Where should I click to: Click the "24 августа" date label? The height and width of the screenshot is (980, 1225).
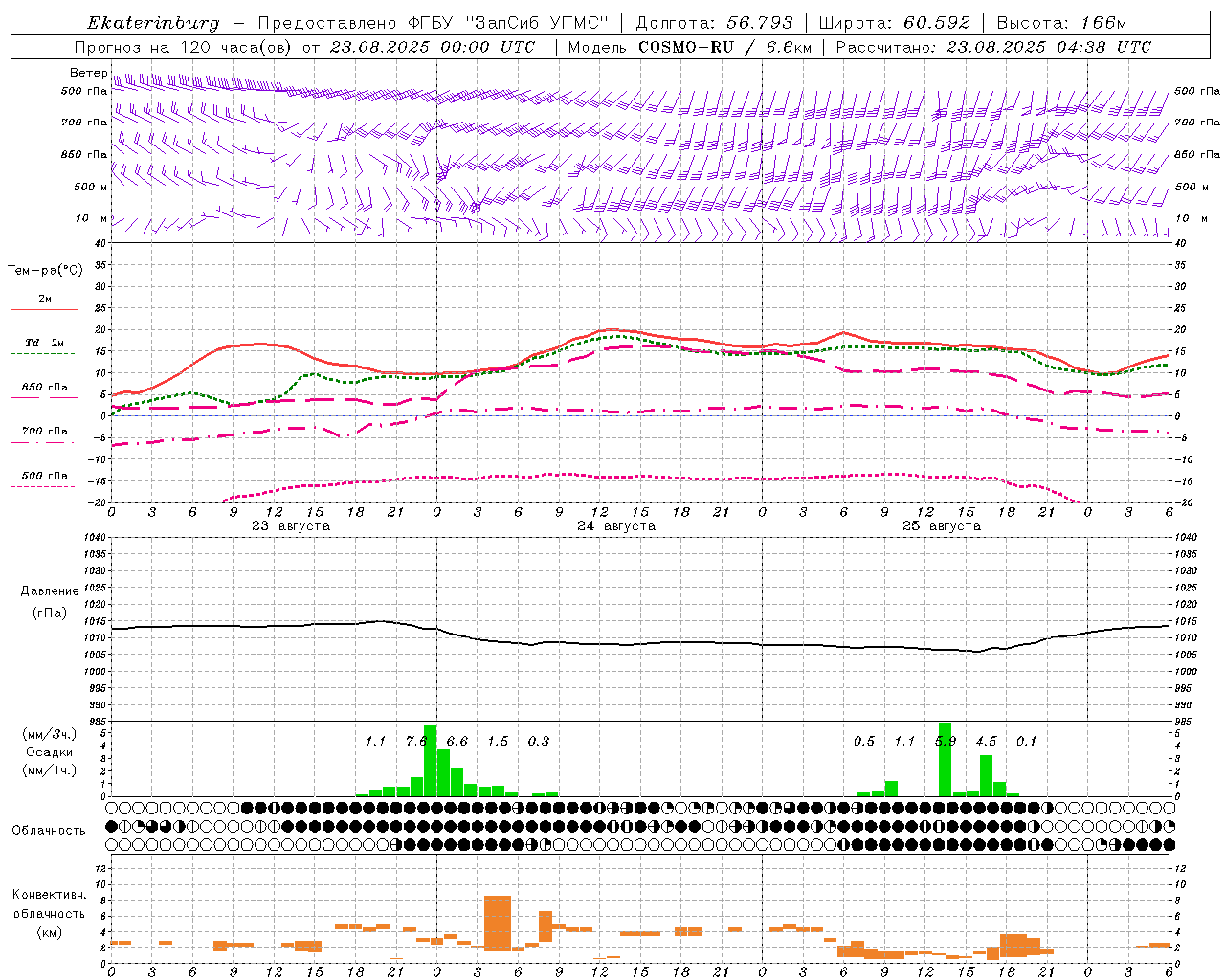[616, 526]
